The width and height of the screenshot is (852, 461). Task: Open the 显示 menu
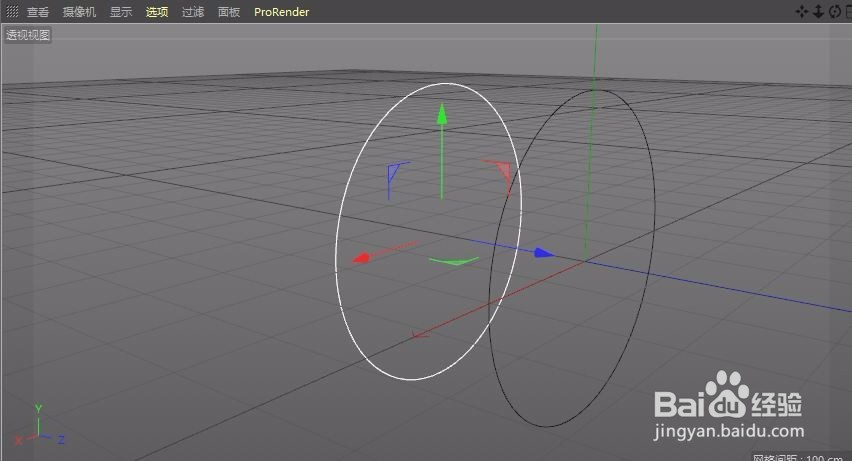click(x=121, y=11)
